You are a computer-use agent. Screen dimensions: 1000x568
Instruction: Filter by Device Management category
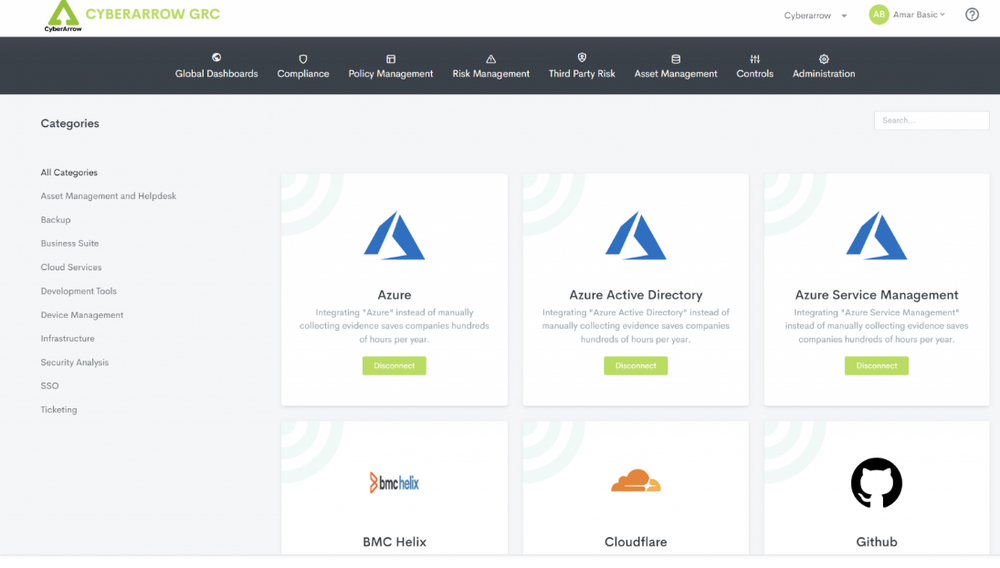pos(82,314)
